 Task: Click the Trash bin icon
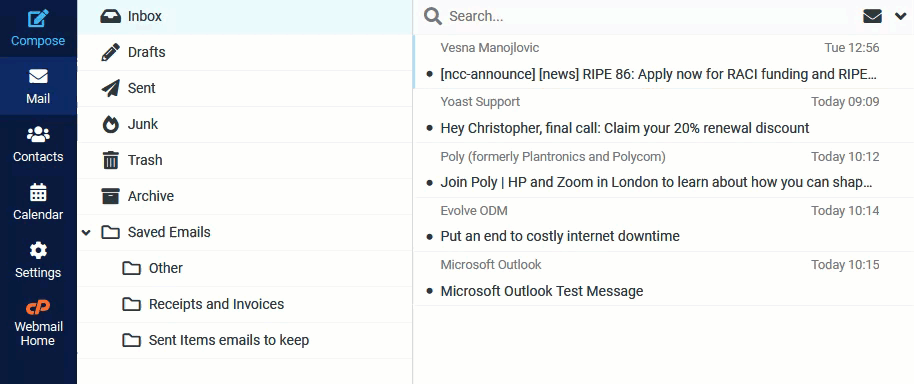click(x=110, y=160)
